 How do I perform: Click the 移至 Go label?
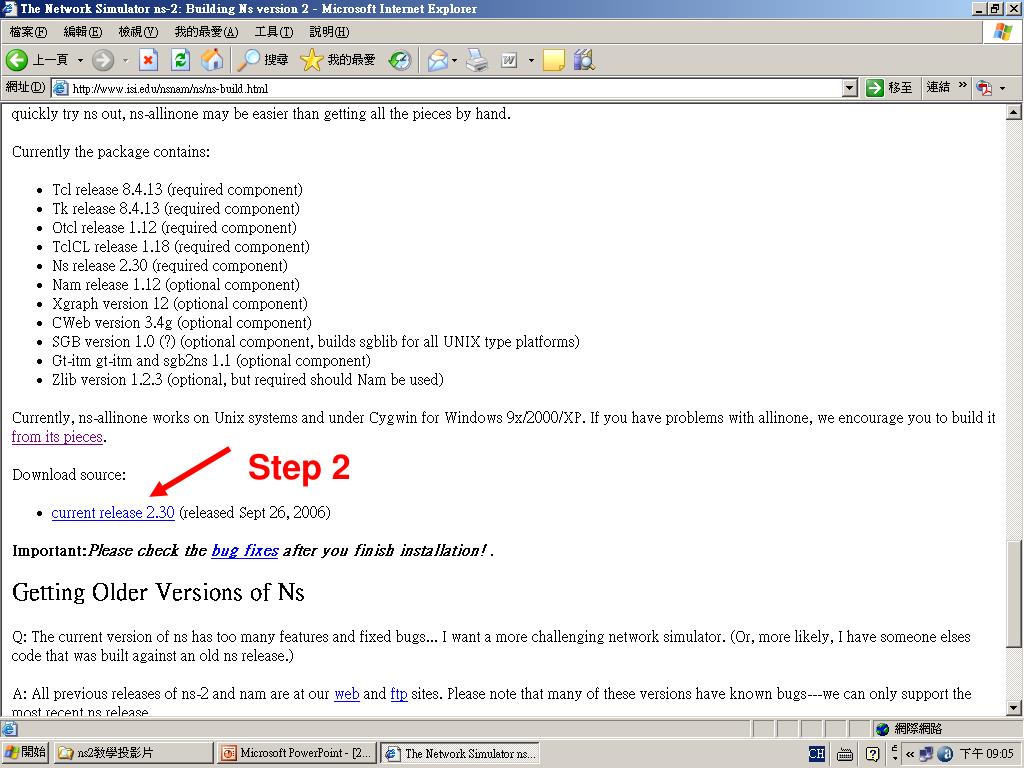click(x=900, y=88)
